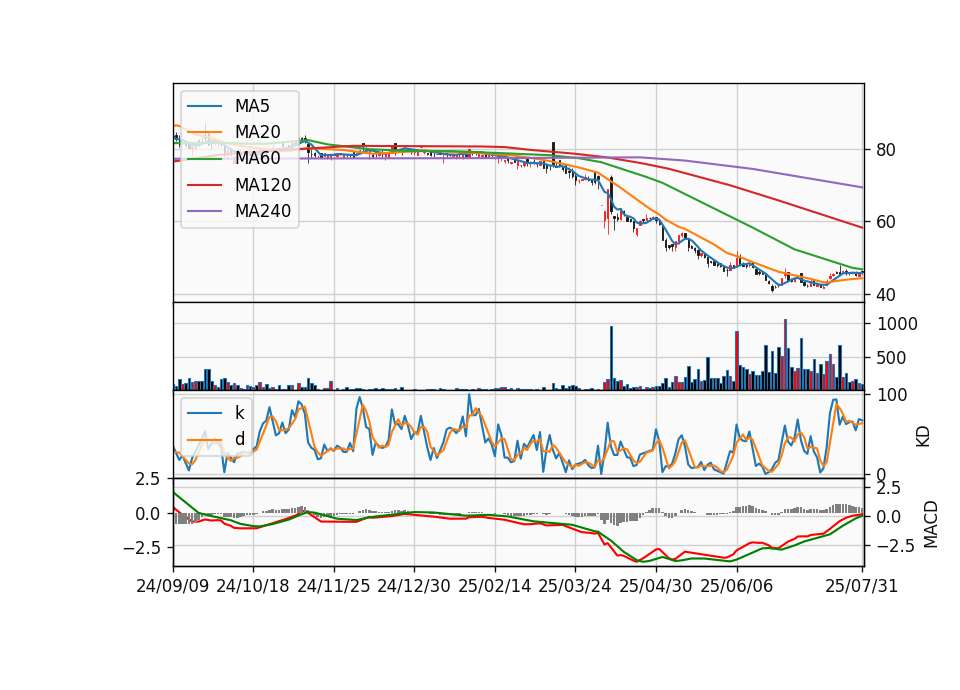
Task: Click the tallest volume bar in the volume panel
Action: (785, 354)
